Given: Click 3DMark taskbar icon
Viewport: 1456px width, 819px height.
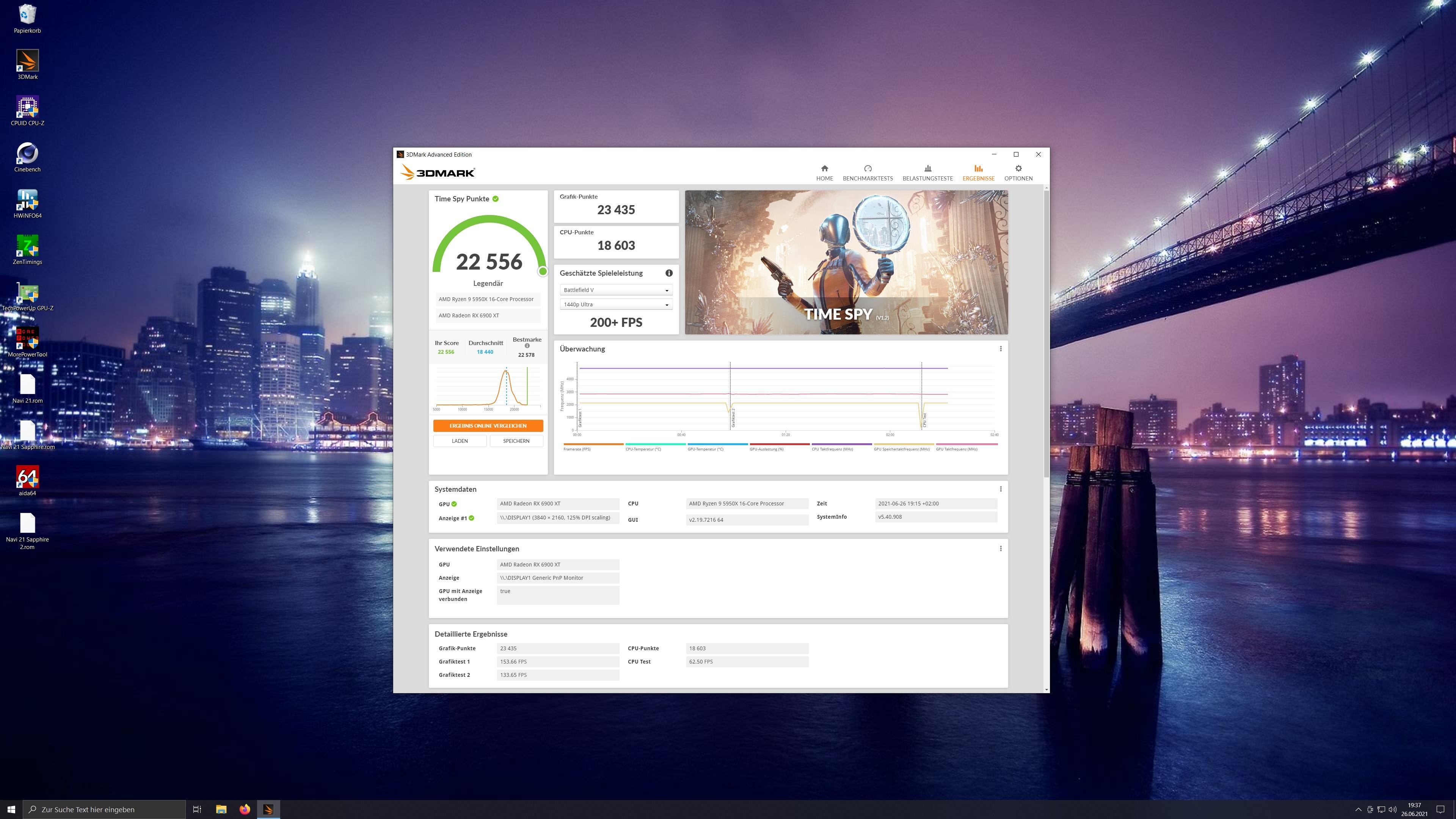Looking at the screenshot, I should pyautogui.click(x=268, y=810).
